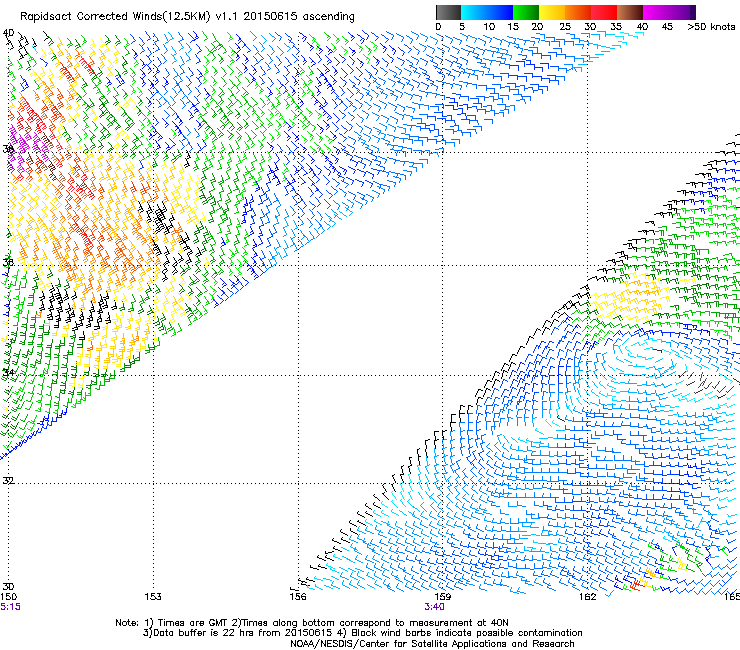Click the yellow 20-25 knots color bar segment
Viewport: 740px width, 650px height.
552,12
